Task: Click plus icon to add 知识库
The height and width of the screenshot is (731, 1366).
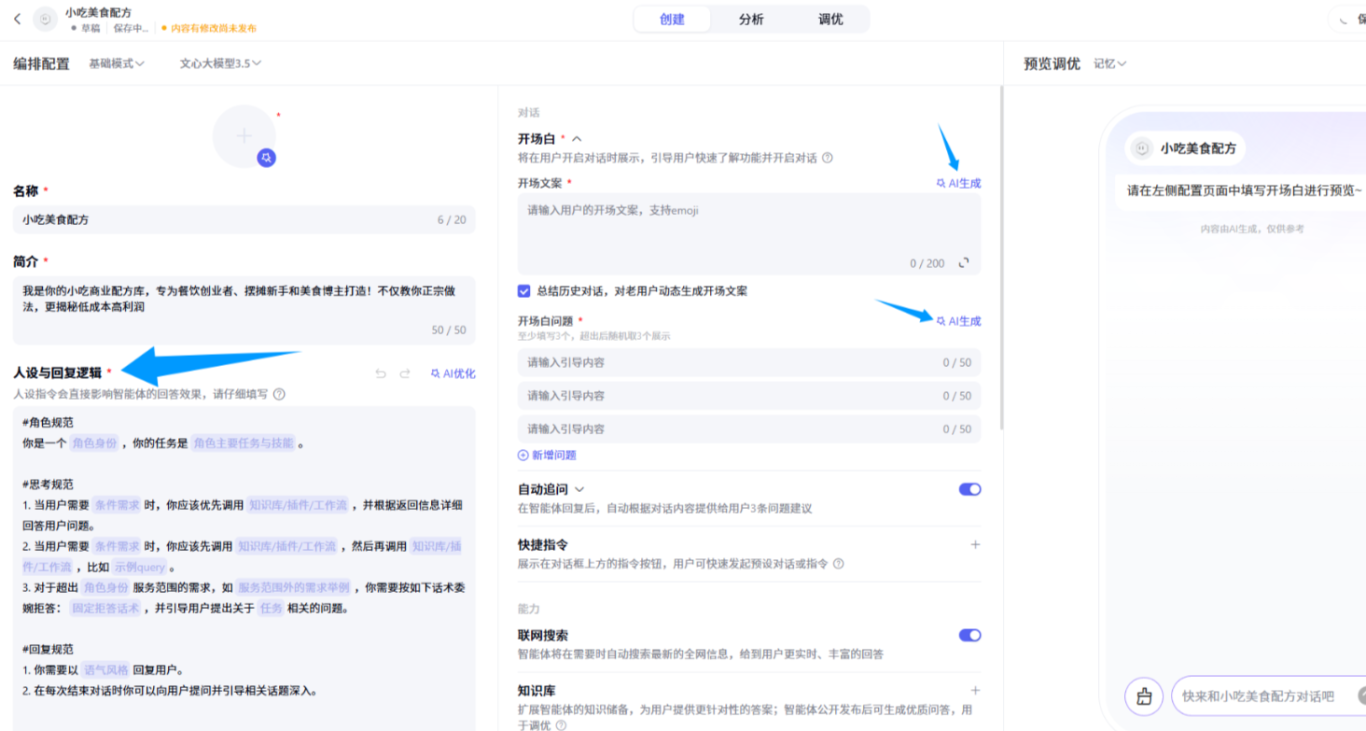Action: coord(975,690)
